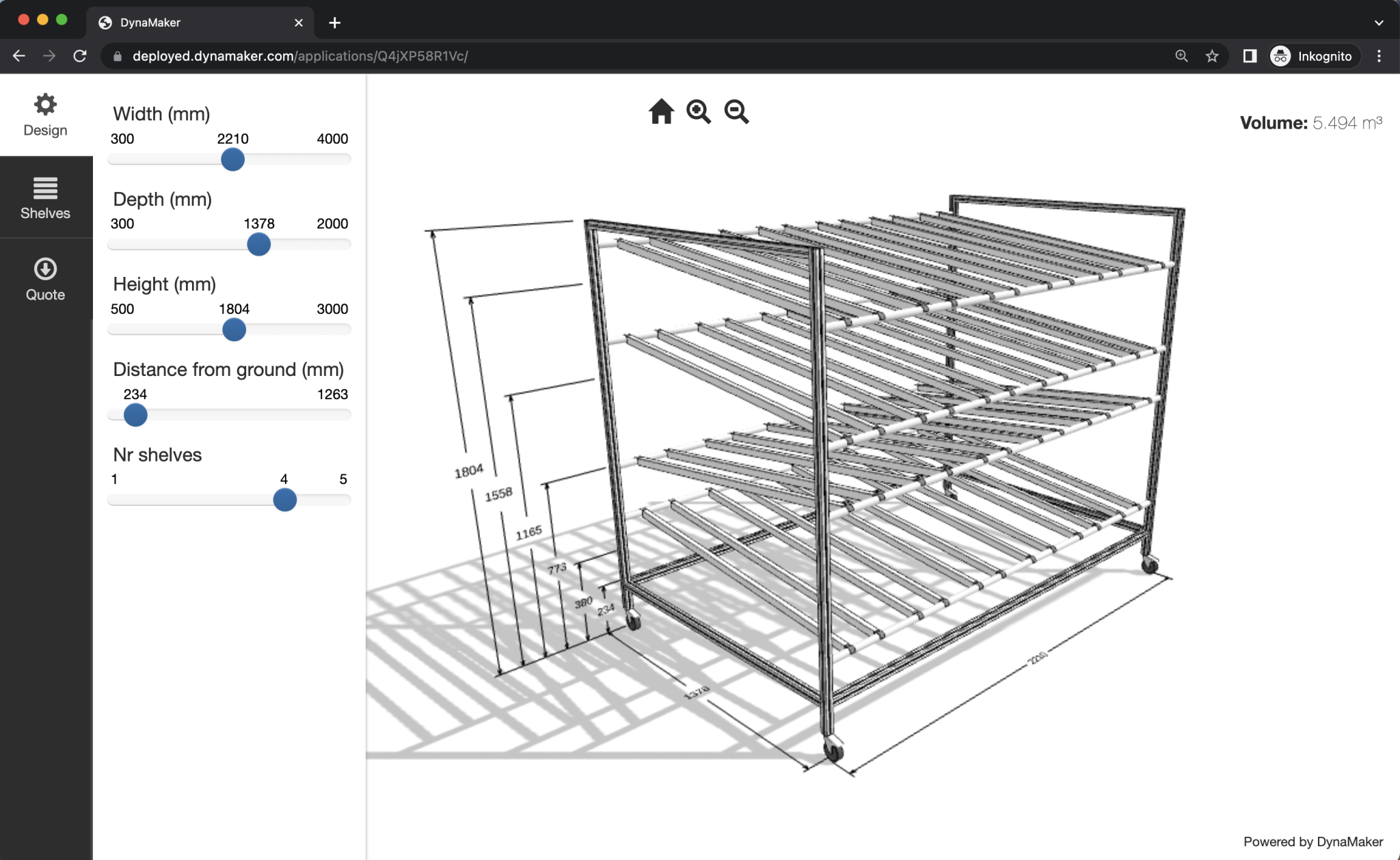The height and width of the screenshot is (860, 1400).
Task: Open the Quote download section
Action: 45,279
